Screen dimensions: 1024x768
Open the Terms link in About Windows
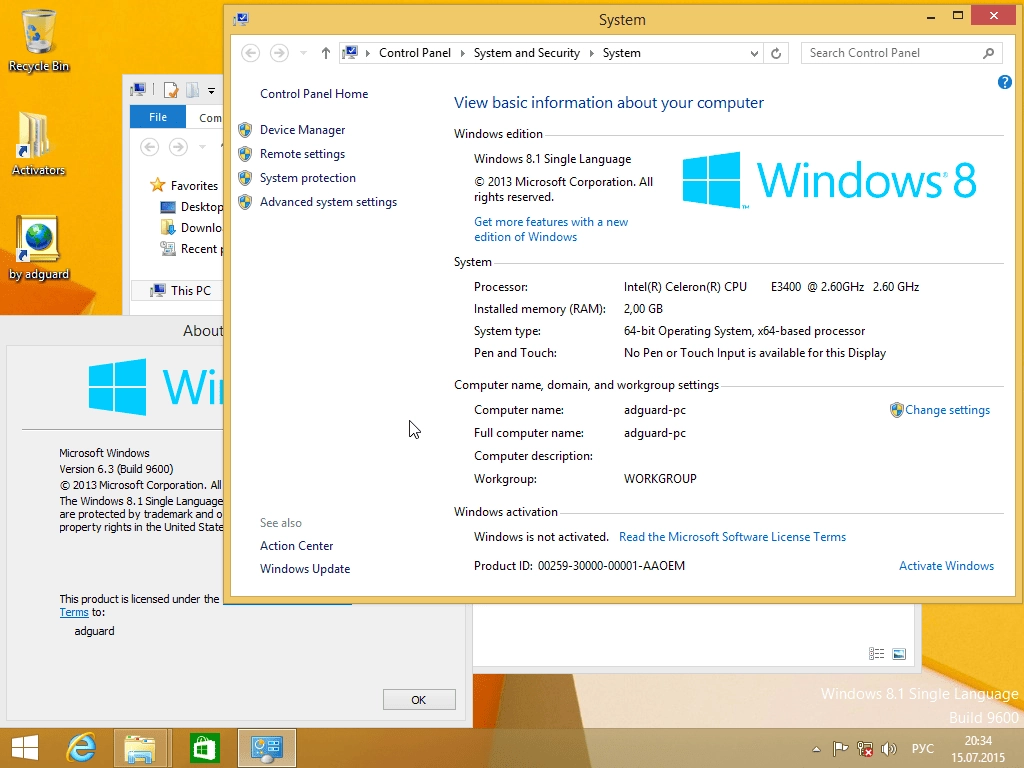(x=74, y=613)
